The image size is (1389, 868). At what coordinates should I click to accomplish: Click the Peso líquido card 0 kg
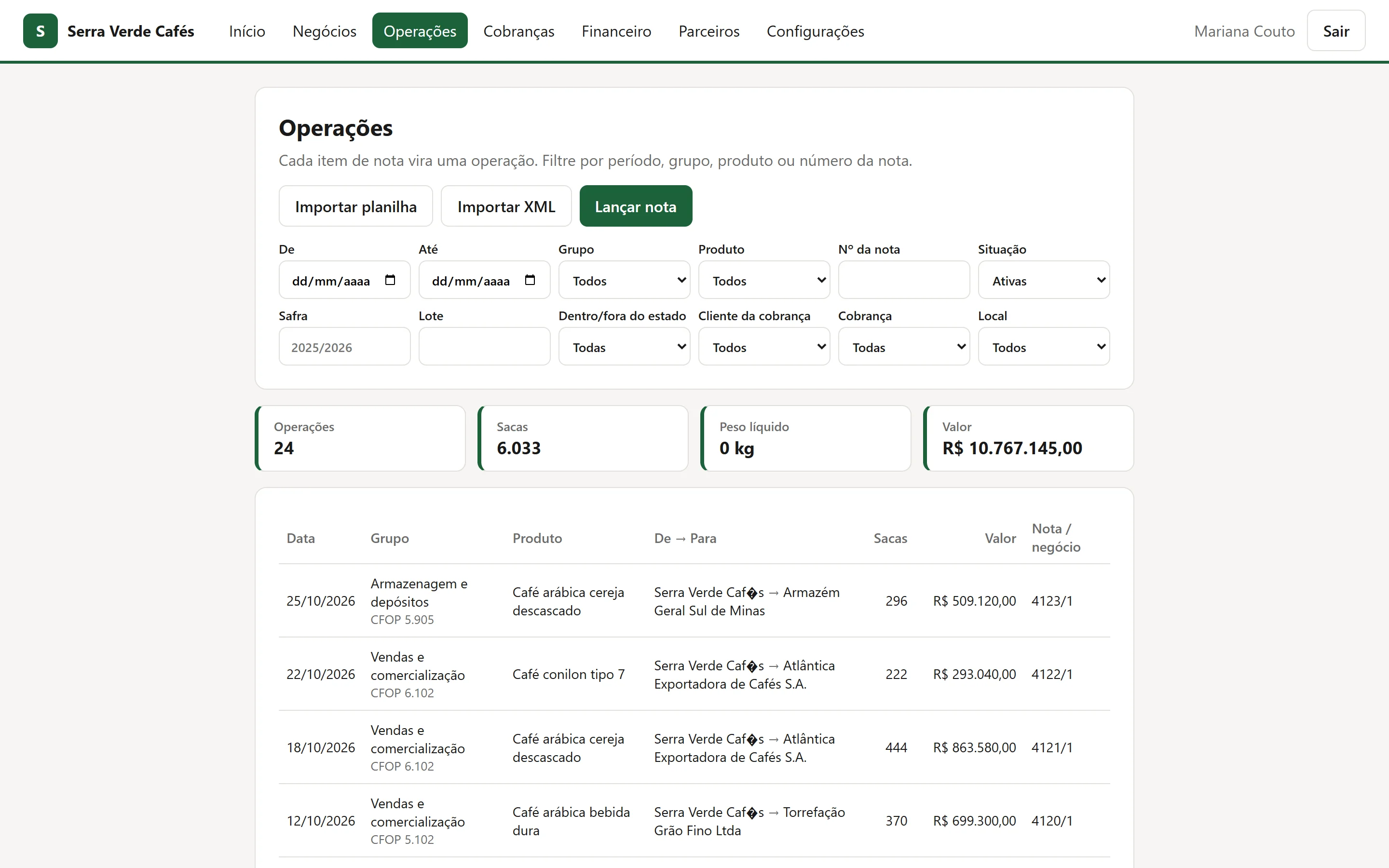click(805, 439)
